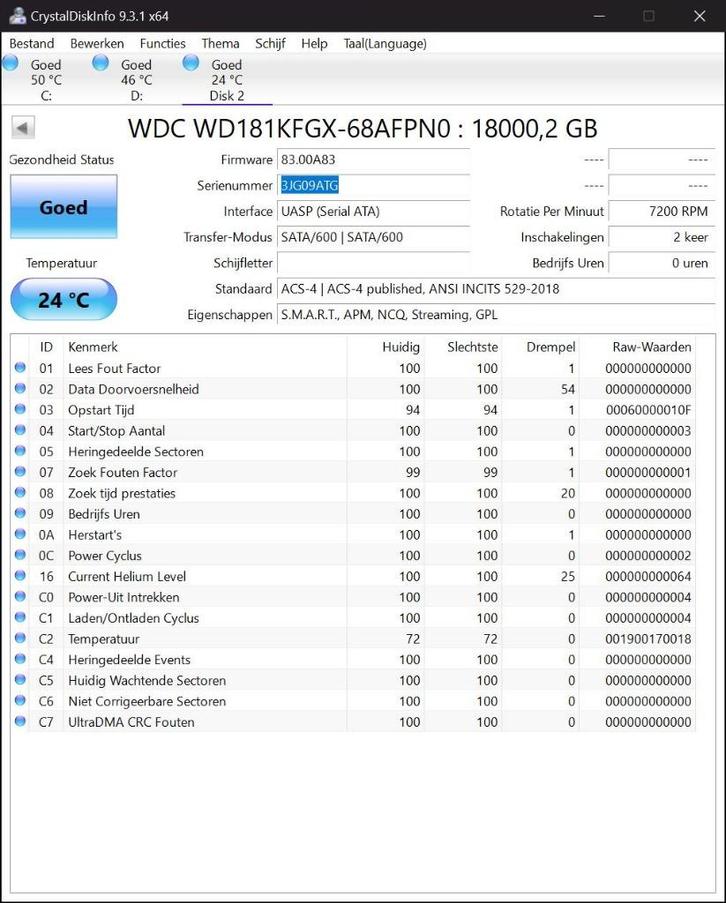Viewport: 726px width, 903px height.
Task: Click the Drempel column header
Action: (x=541, y=347)
